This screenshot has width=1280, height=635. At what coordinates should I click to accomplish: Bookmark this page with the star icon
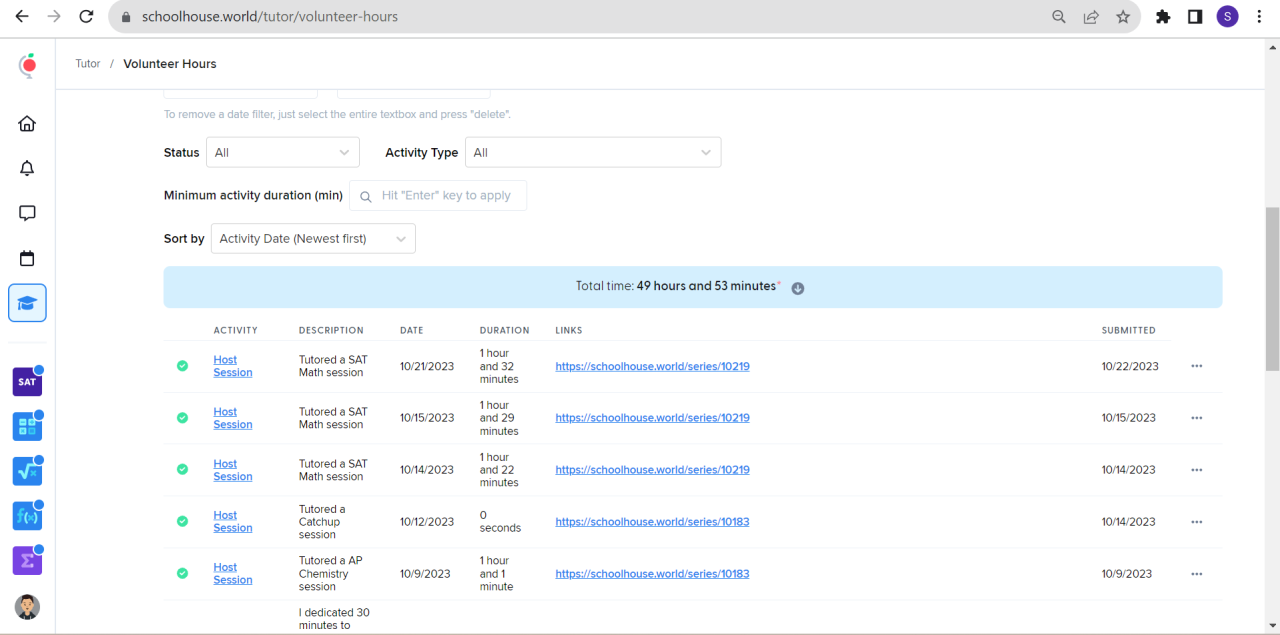1123,17
